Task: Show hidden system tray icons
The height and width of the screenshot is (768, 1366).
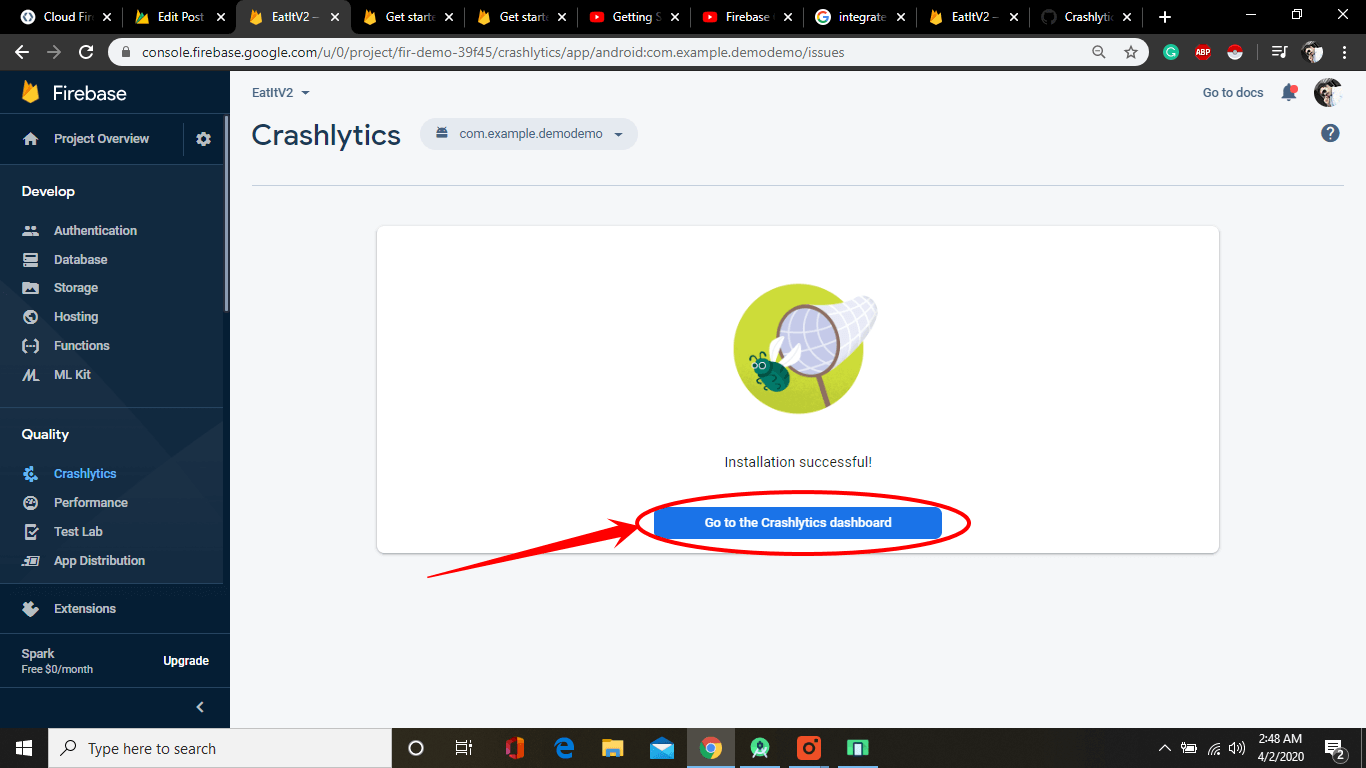Action: (x=1164, y=748)
